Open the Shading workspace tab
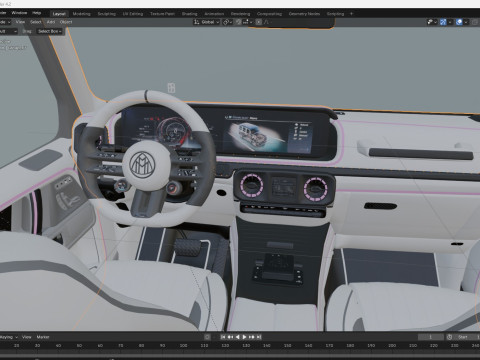 (x=189, y=14)
